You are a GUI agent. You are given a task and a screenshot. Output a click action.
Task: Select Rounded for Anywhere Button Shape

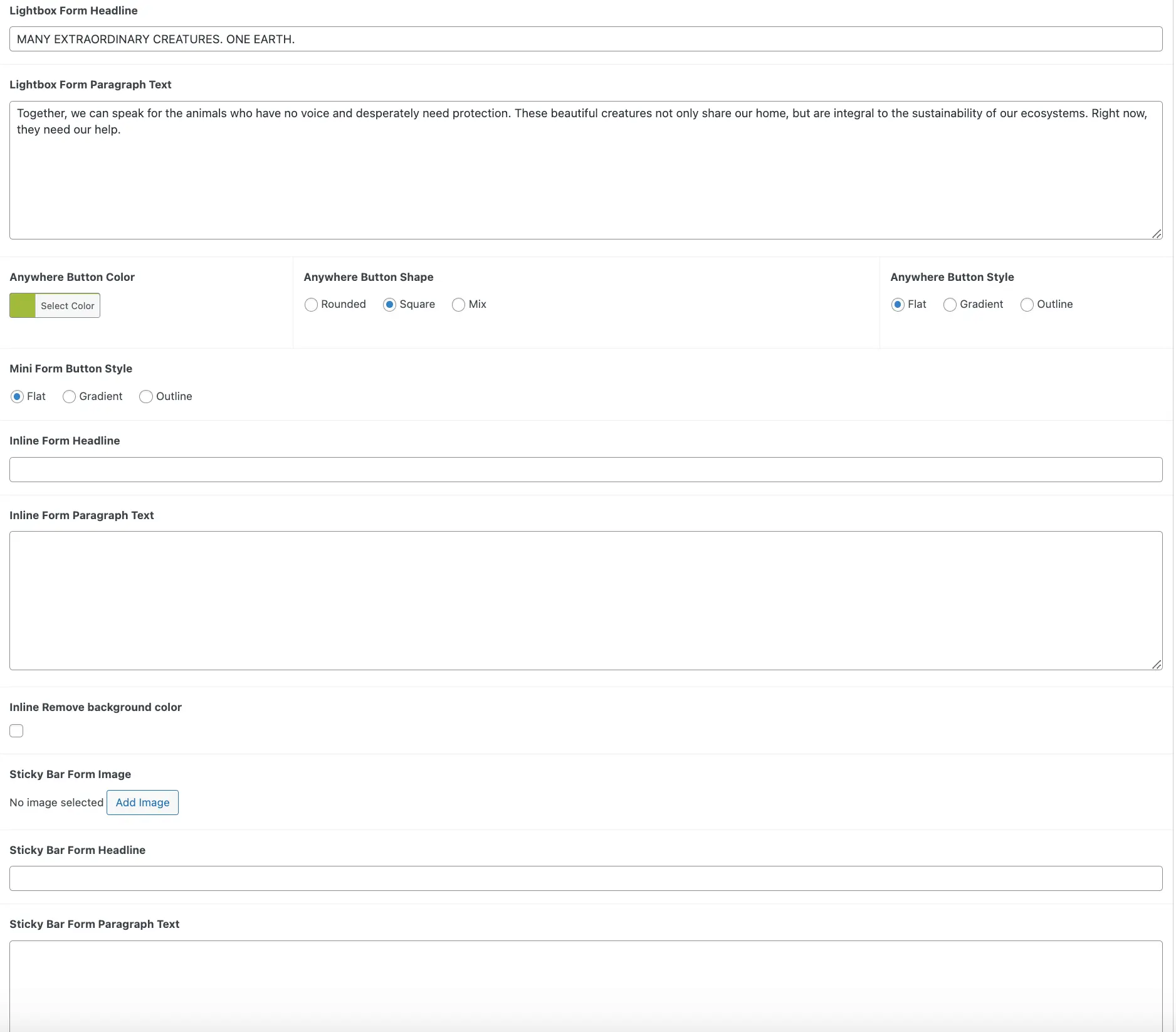point(312,305)
